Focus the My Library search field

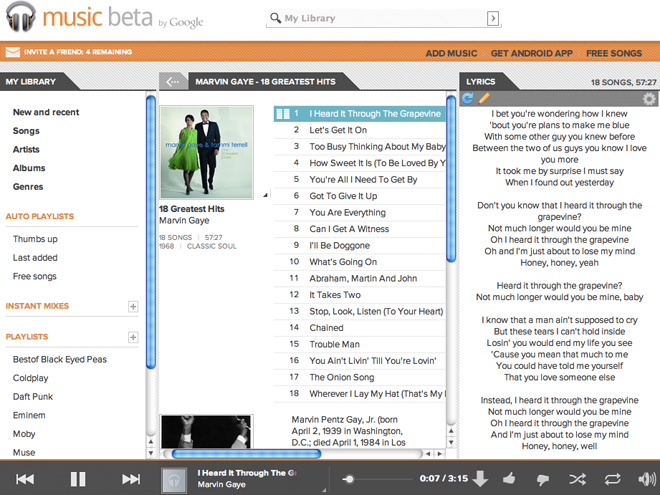383,19
